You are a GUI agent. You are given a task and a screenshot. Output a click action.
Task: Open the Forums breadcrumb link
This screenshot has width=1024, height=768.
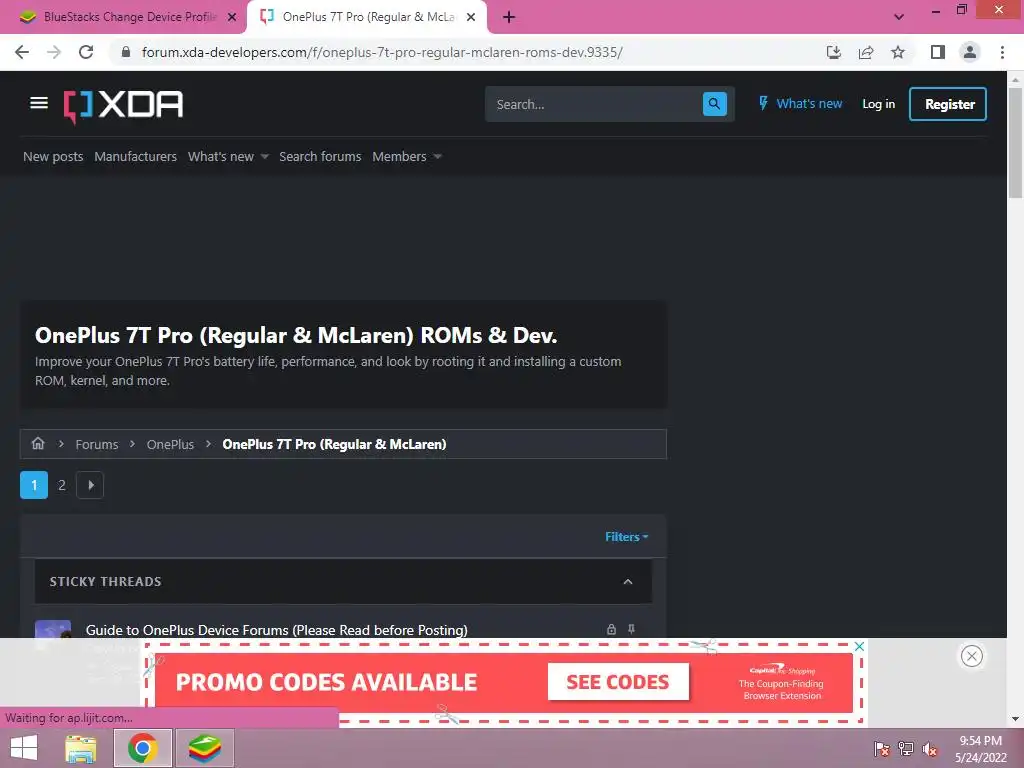coord(97,444)
